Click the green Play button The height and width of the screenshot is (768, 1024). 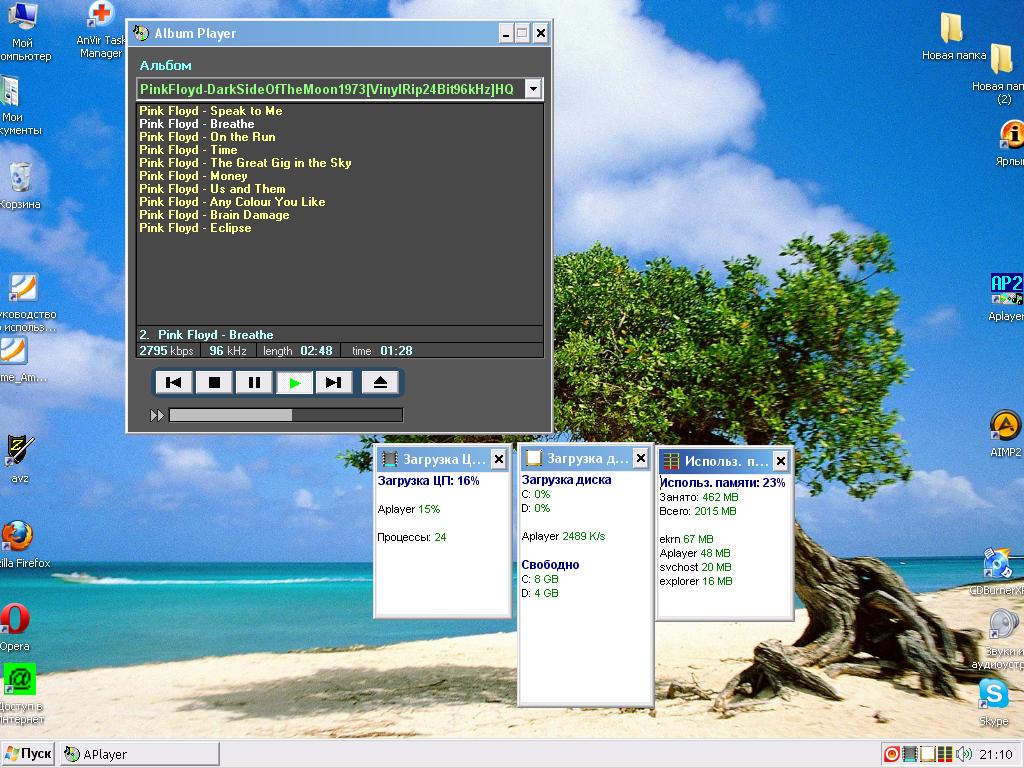pos(295,383)
